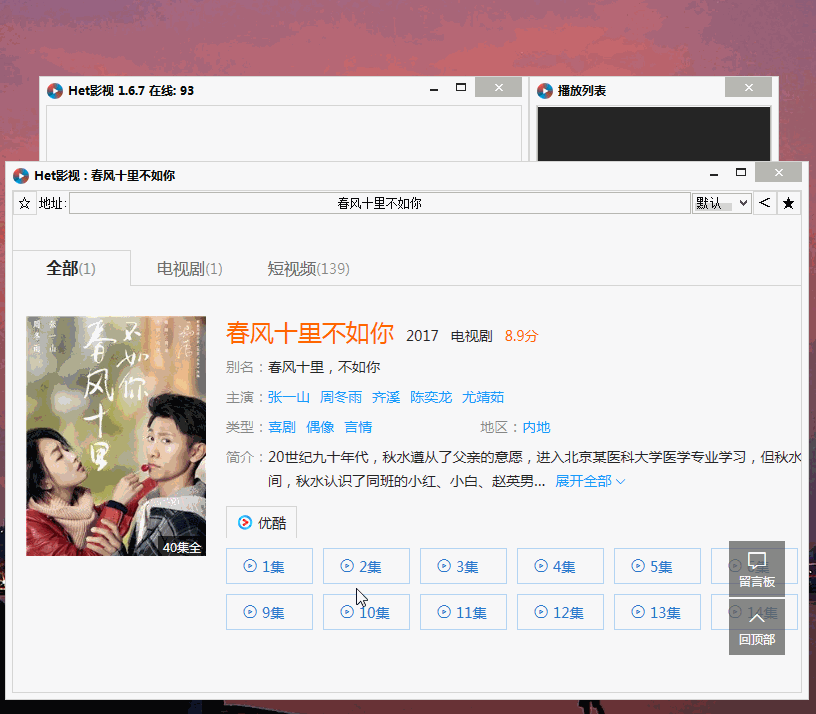This screenshot has height=714, width=816.
Task: Switch to the 全部(1) tab
Action: coord(71,269)
